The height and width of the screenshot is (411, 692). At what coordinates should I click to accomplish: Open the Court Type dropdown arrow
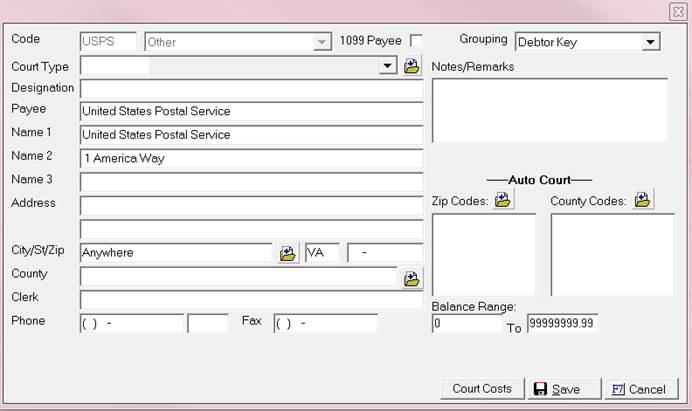pos(388,66)
